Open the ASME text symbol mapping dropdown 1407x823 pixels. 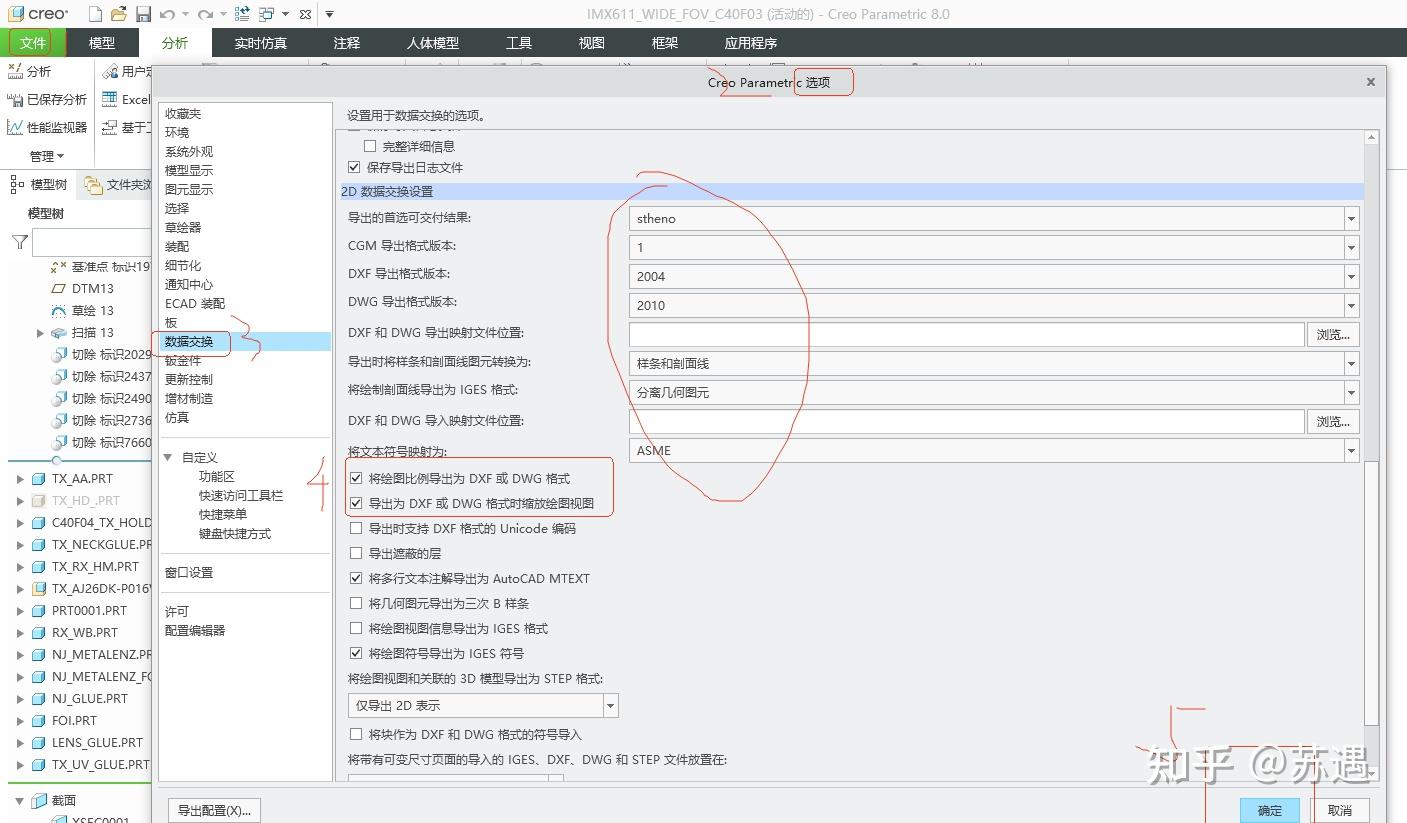(1350, 450)
